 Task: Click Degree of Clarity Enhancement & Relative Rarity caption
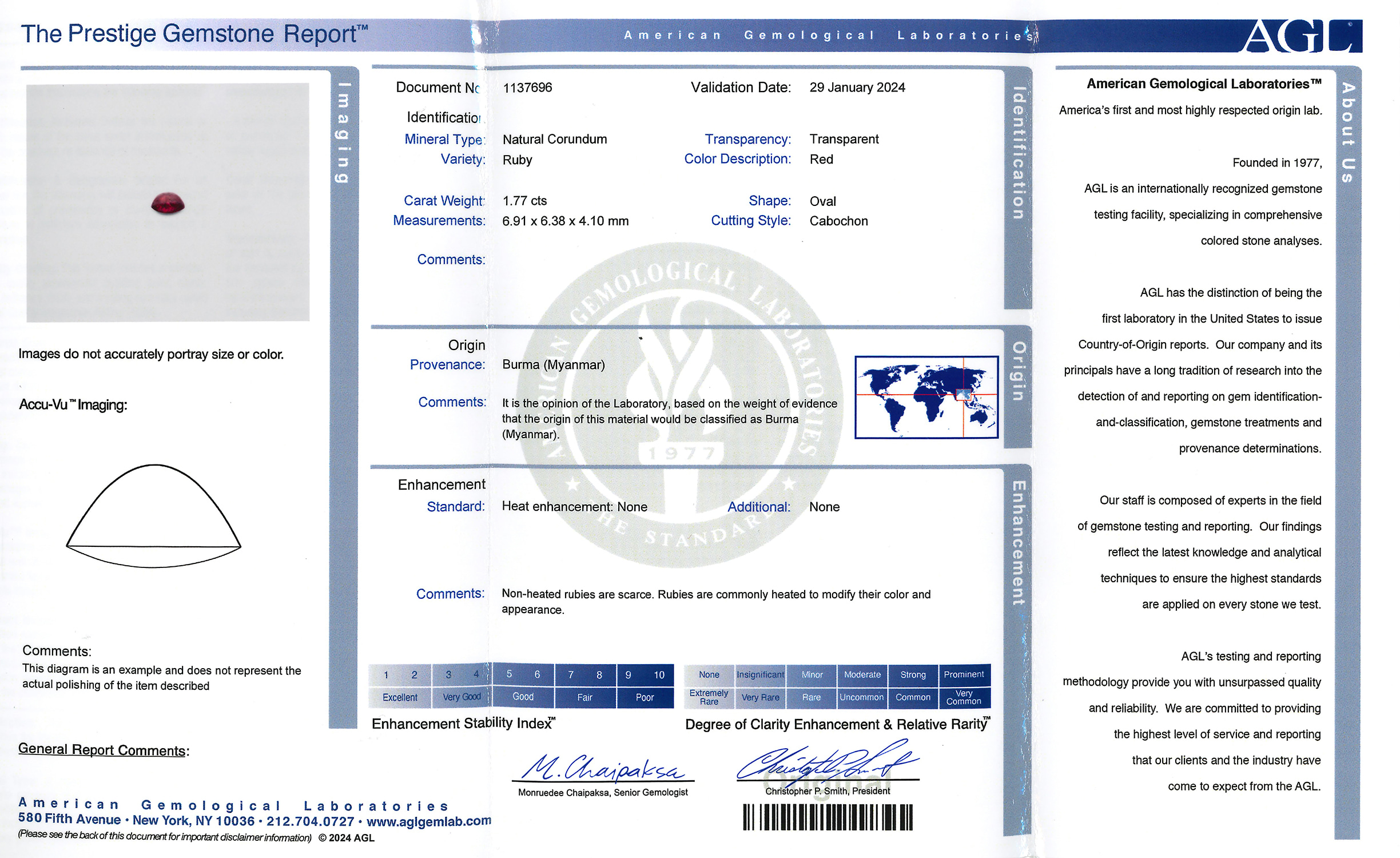point(838,724)
